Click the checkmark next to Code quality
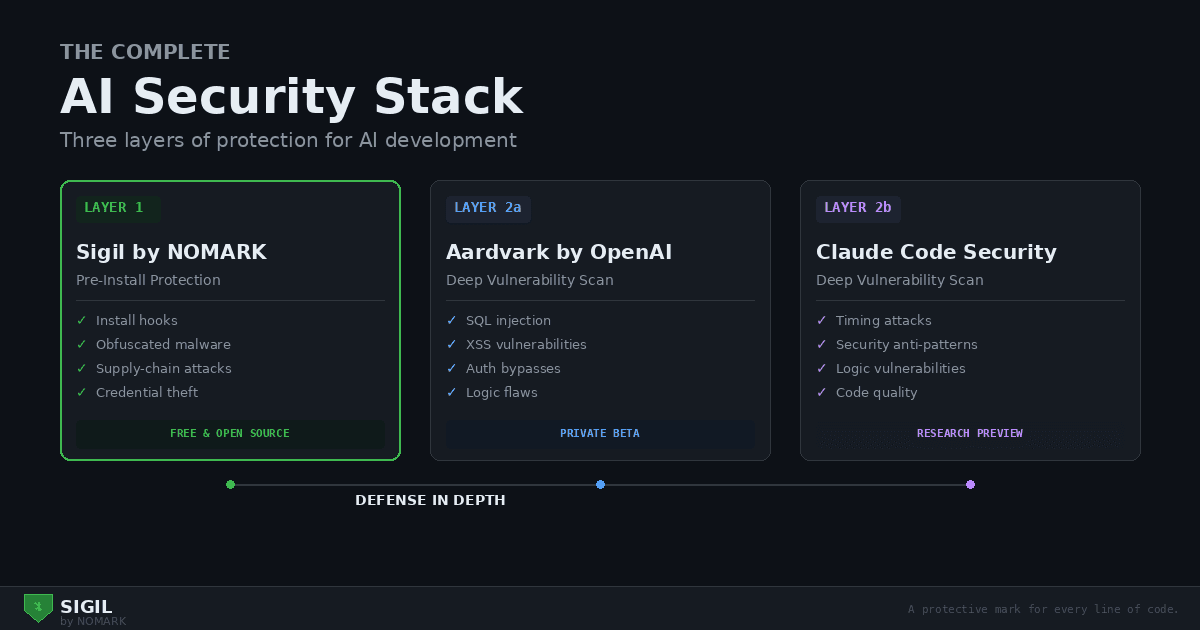 click(821, 392)
